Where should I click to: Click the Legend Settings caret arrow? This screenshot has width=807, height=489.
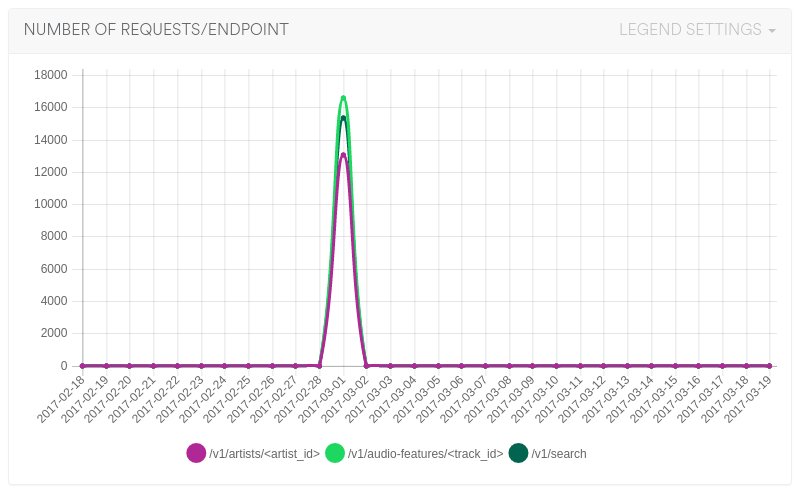click(x=772, y=31)
